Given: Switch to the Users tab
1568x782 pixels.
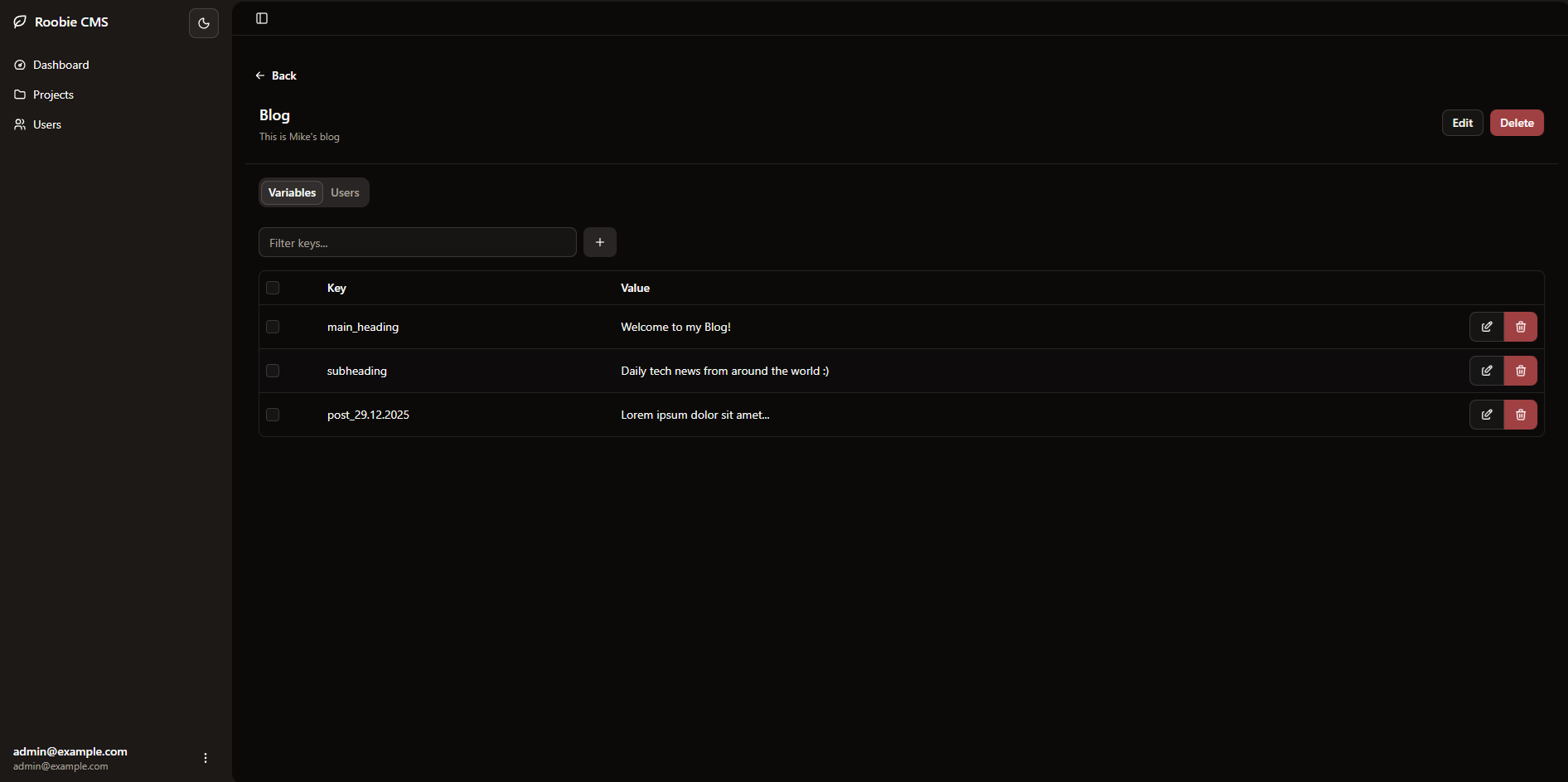Looking at the screenshot, I should pos(345,192).
